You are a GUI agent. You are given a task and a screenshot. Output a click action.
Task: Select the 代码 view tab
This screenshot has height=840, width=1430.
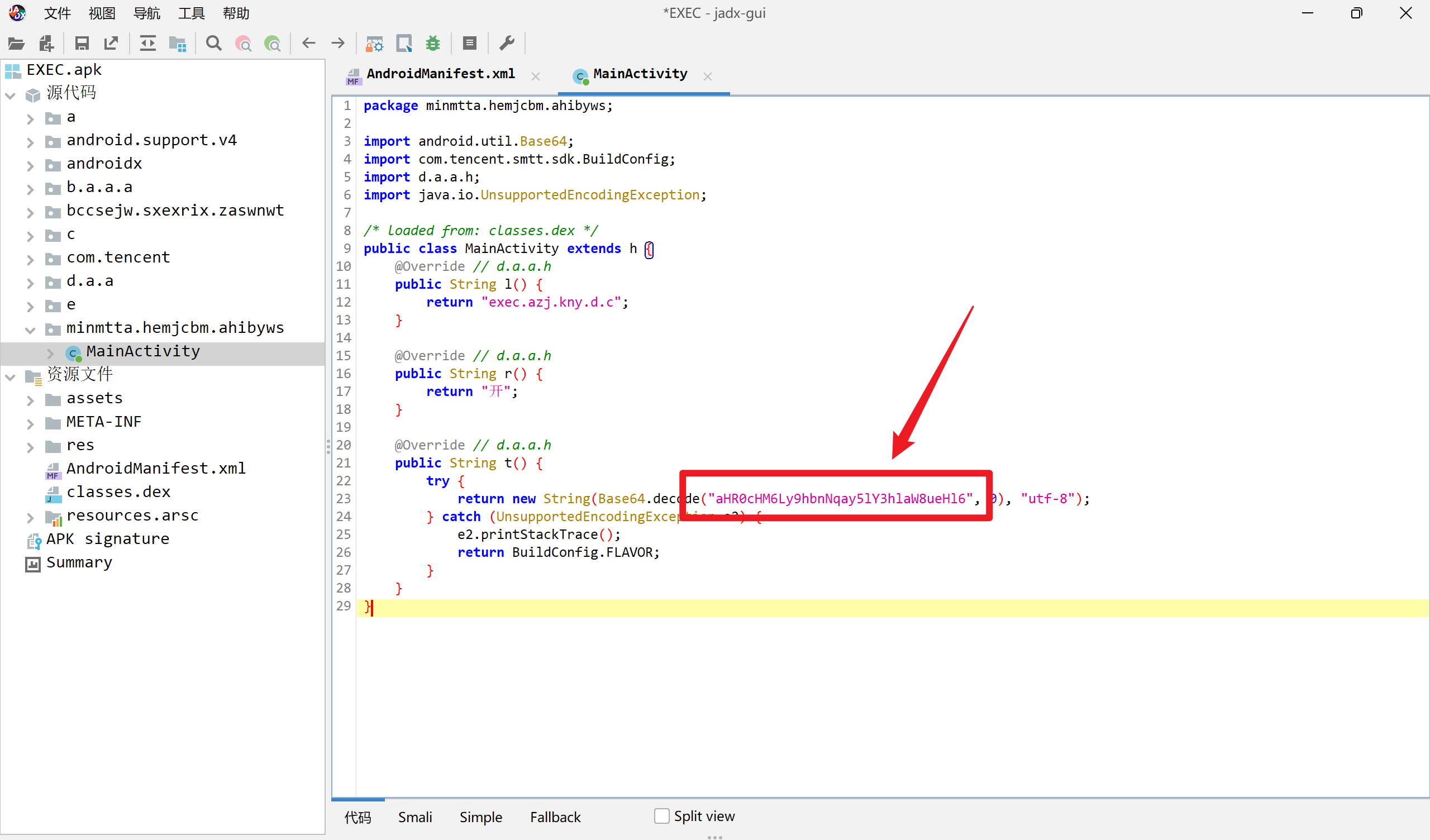pos(357,817)
